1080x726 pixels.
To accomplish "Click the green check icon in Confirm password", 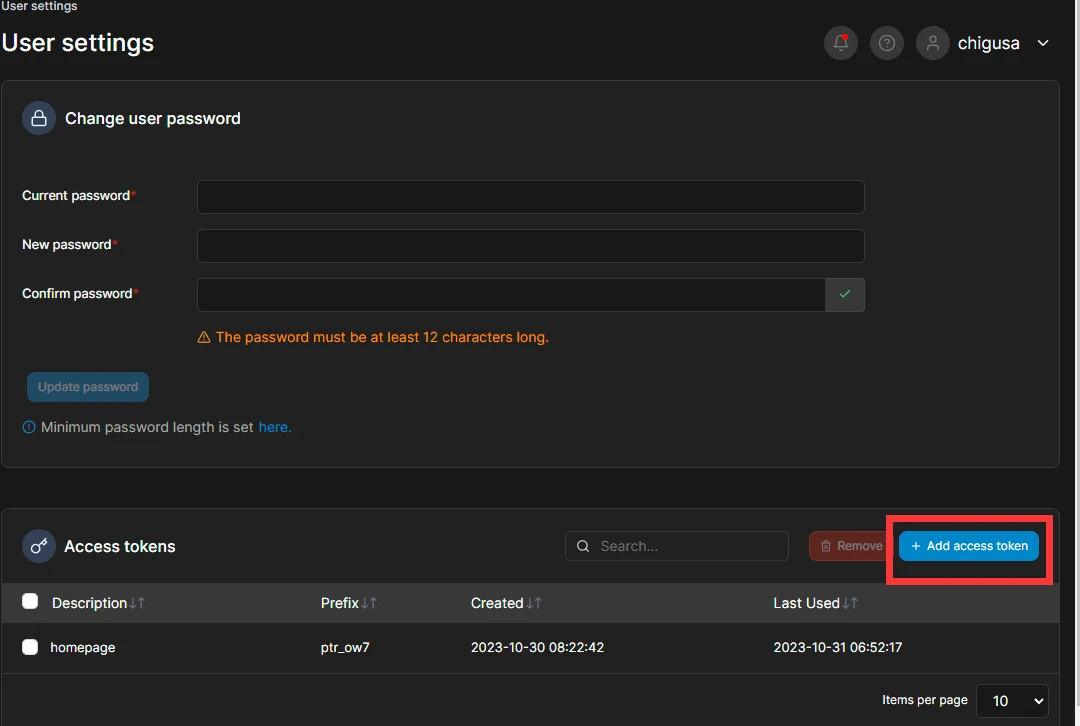I will (844, 294).
